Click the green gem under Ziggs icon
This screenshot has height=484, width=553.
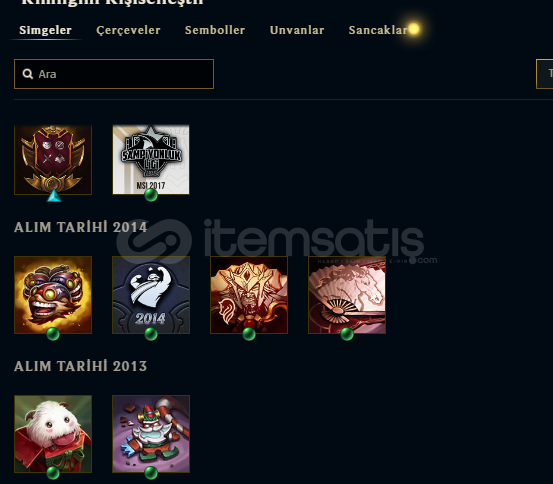53,334
